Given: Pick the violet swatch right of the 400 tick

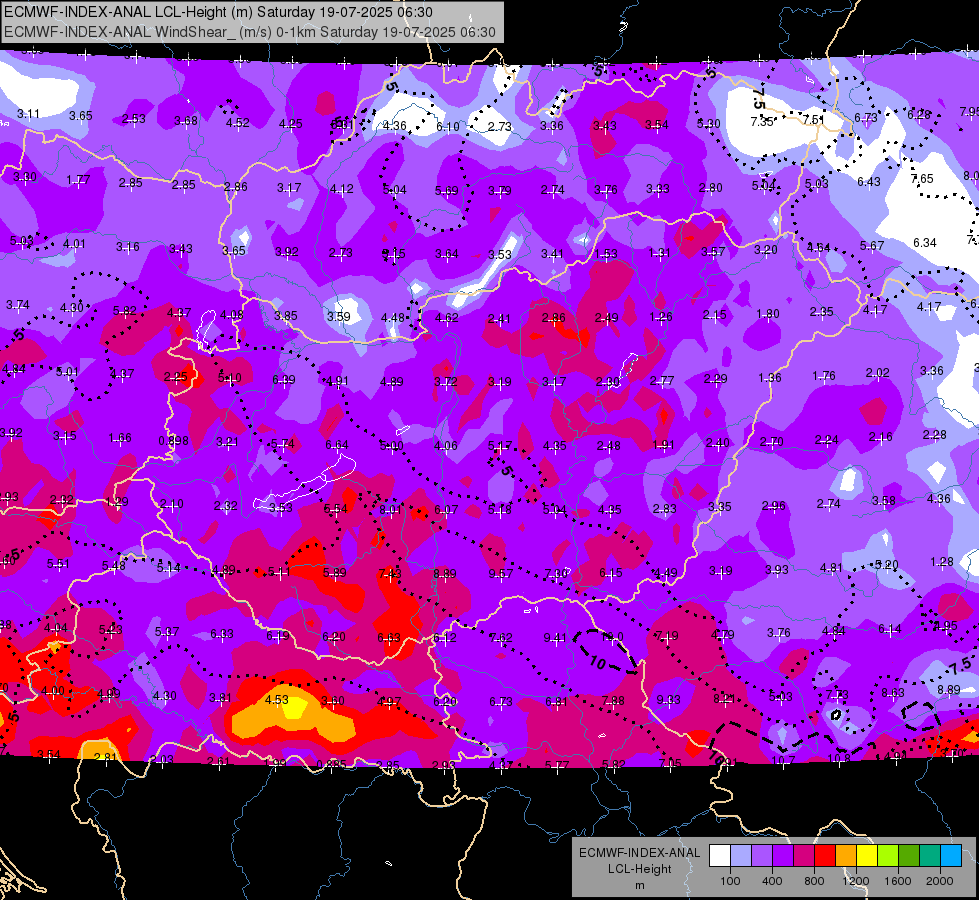Looking at the screenshot, I should pos(783,856).
